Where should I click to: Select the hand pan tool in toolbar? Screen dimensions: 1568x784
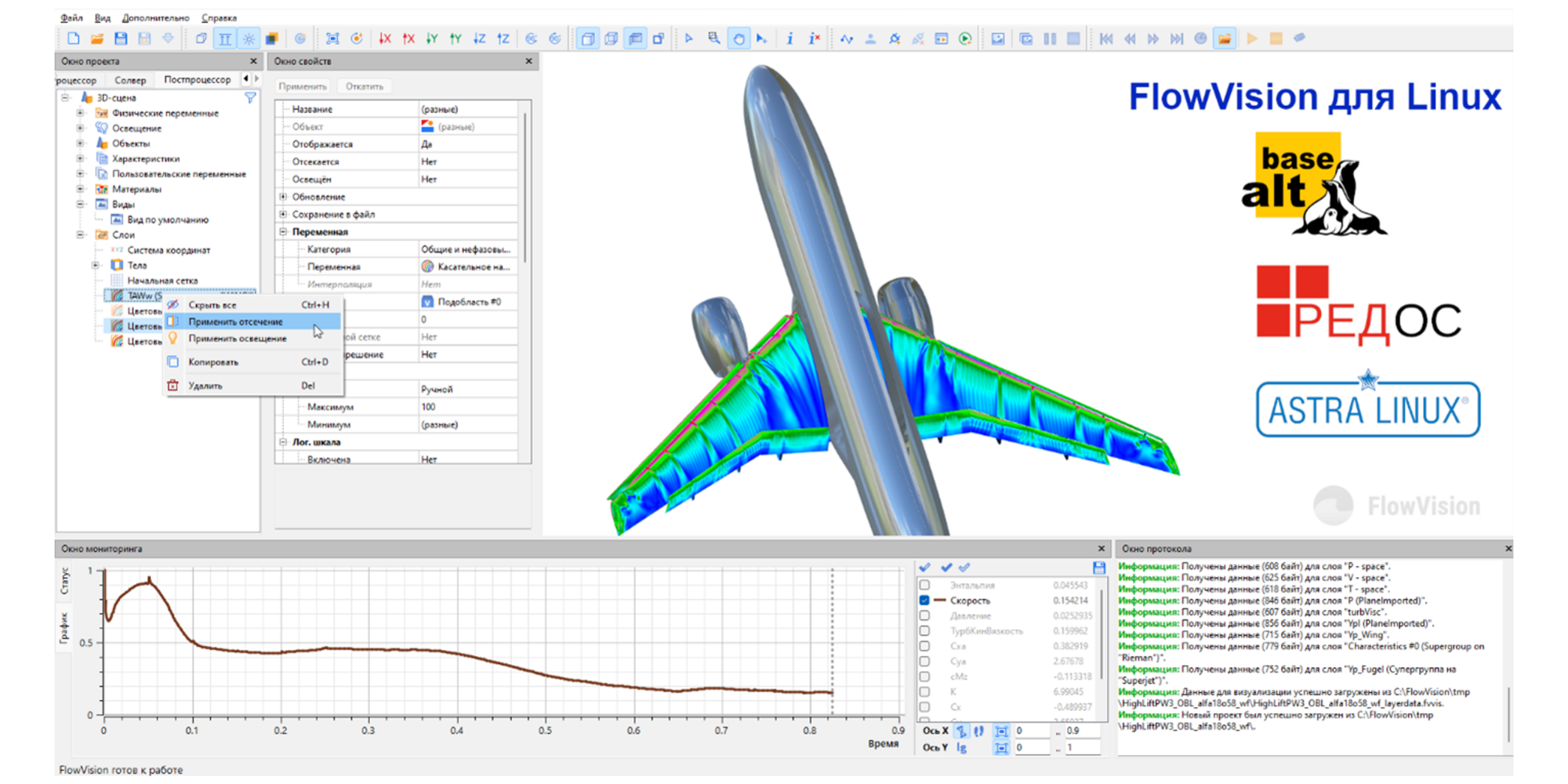click(739, 38)
